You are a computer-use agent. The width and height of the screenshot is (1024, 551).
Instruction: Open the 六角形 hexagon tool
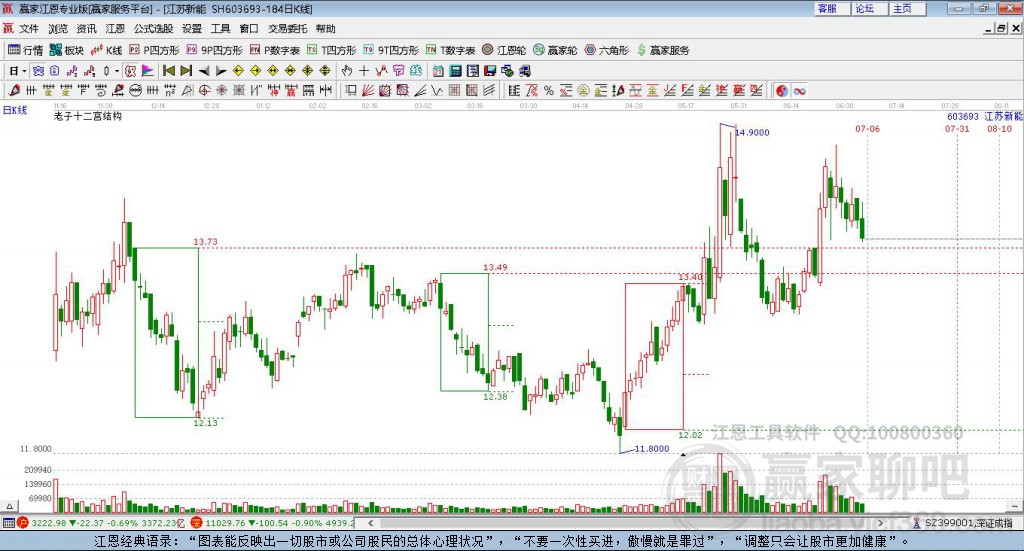pyautogui.click(x=607, y=50)
